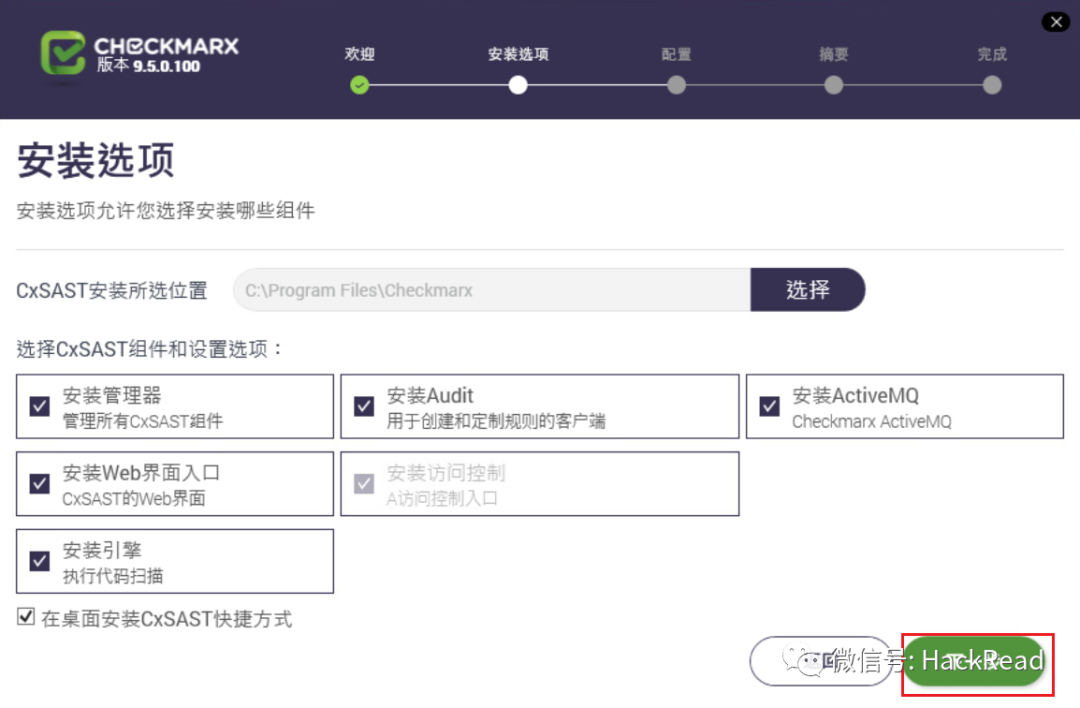
Task: Jump to the 完成 step marker
Action: pos(992,85)
